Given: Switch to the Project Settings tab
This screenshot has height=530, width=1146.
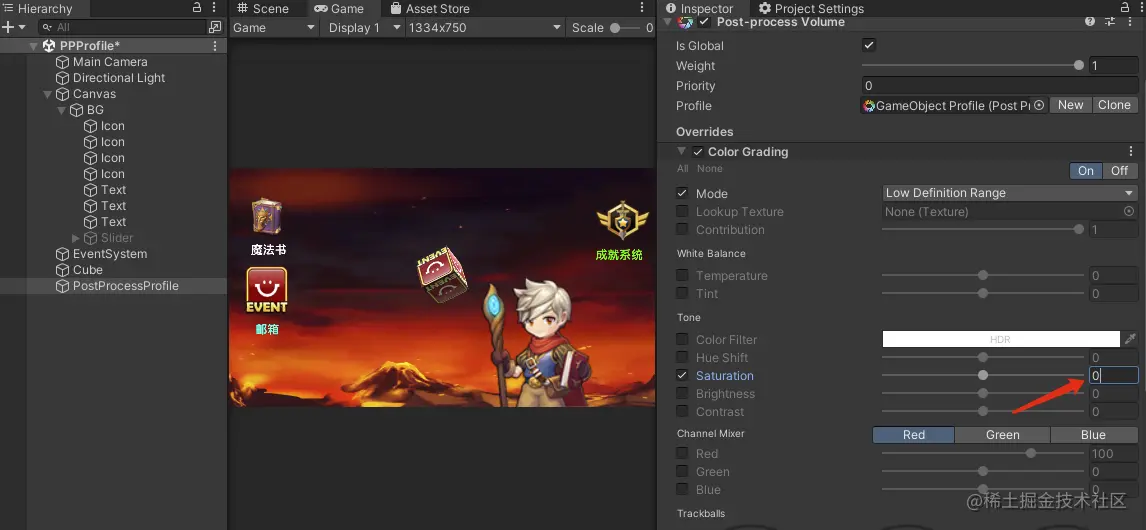Looking at the screenshot, I should (811, 9).
